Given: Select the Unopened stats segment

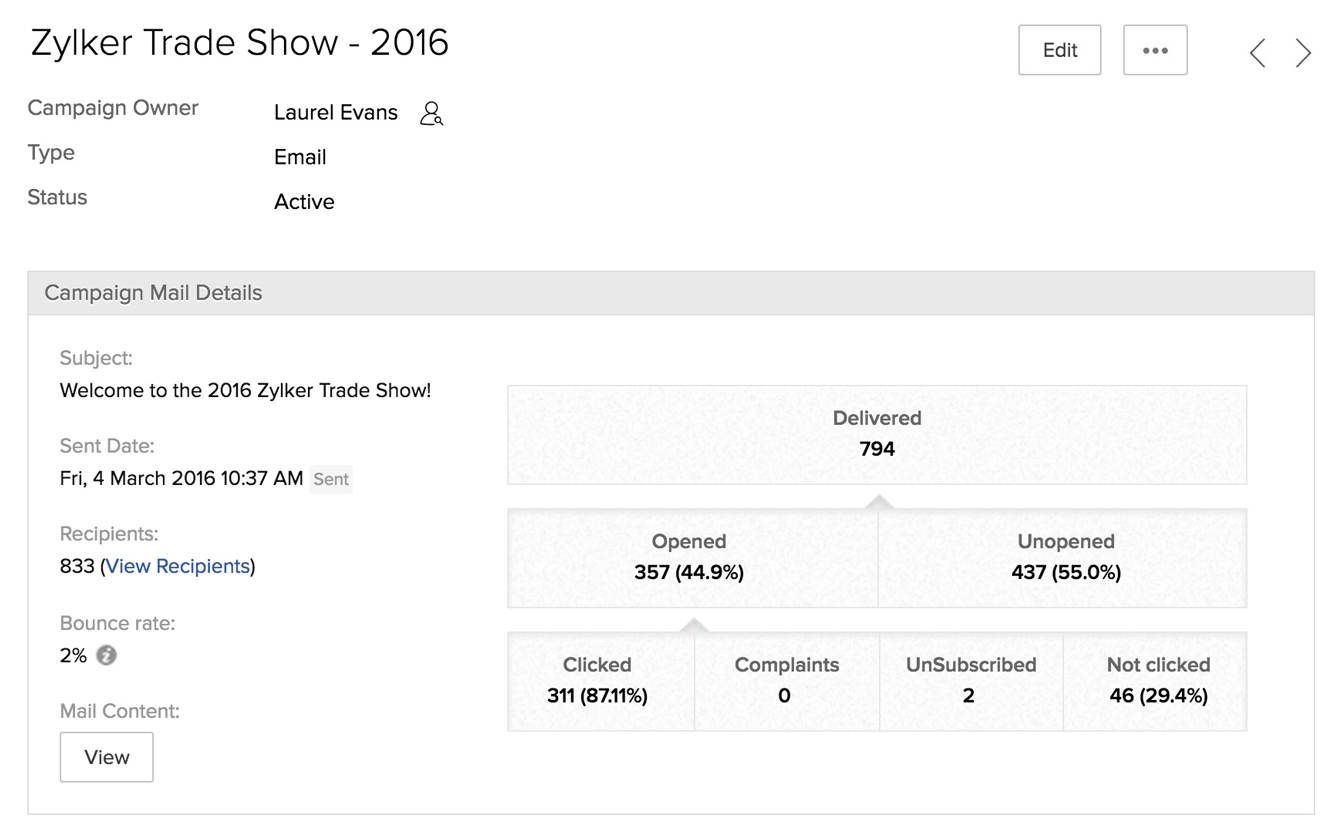Looking at the screenshot, I should coord(1065,557).
